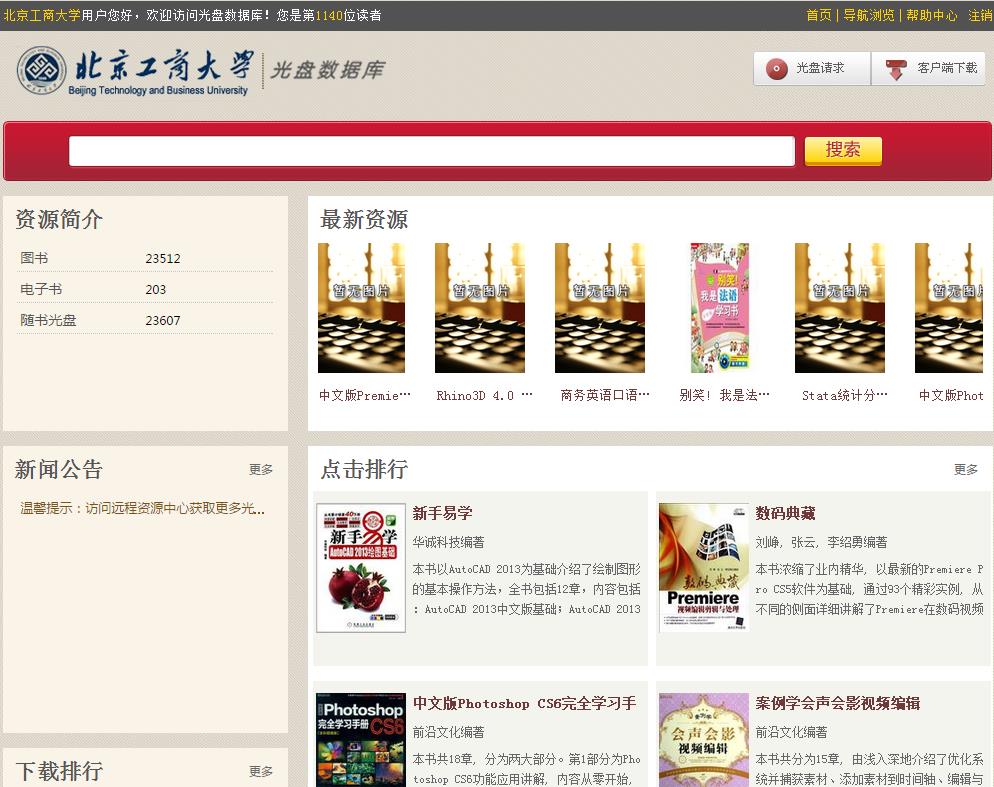
Task: Click the author line 刘峥, 张云, 李绍勇编著
Action: tap(821, 542)
